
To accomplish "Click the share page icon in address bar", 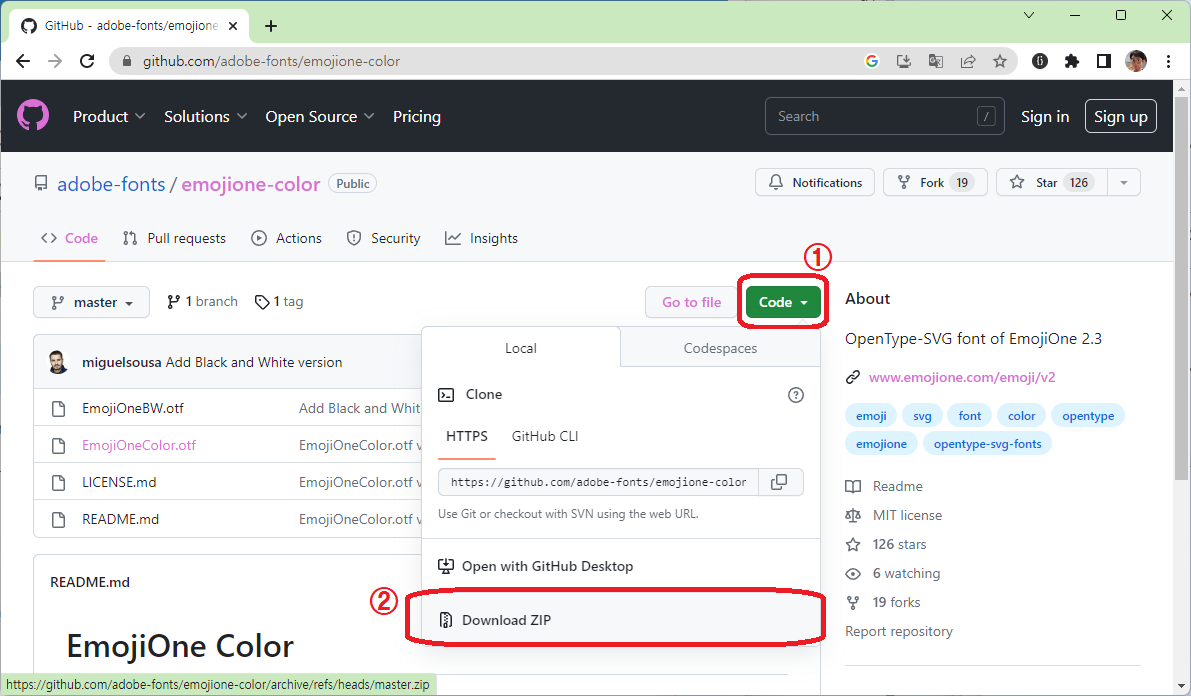I will point(968,62).
